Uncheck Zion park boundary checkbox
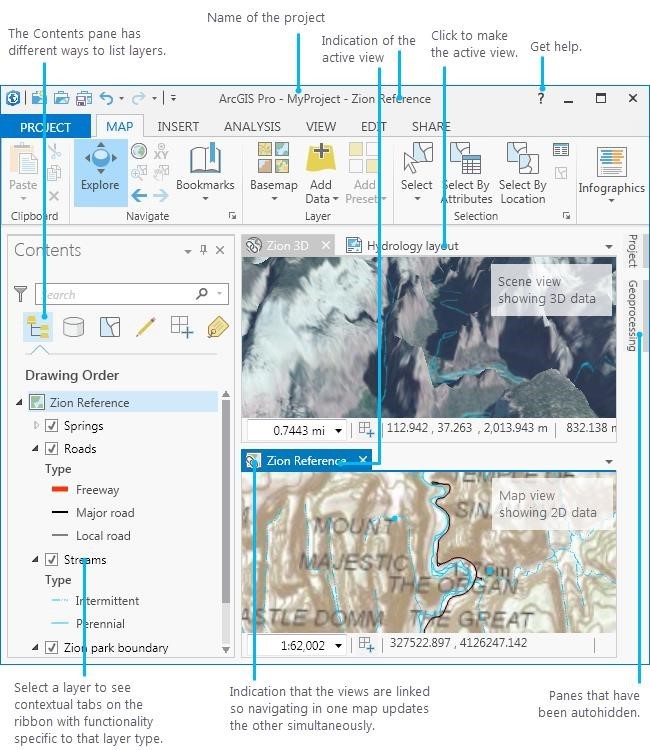 (51, 647)
